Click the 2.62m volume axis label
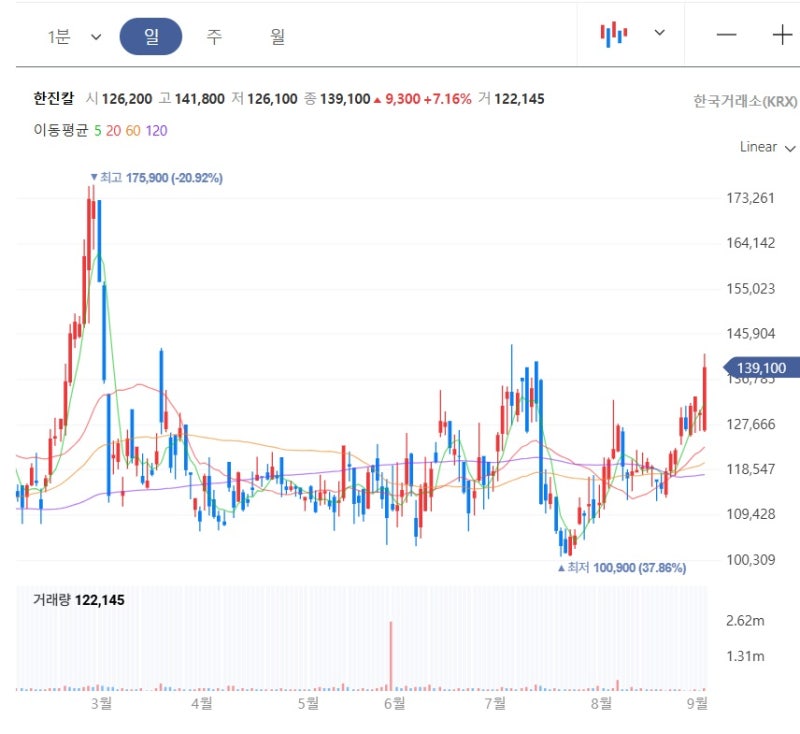Image resolution: width=800 pixels, height=734 pixels. click(745, 621)
